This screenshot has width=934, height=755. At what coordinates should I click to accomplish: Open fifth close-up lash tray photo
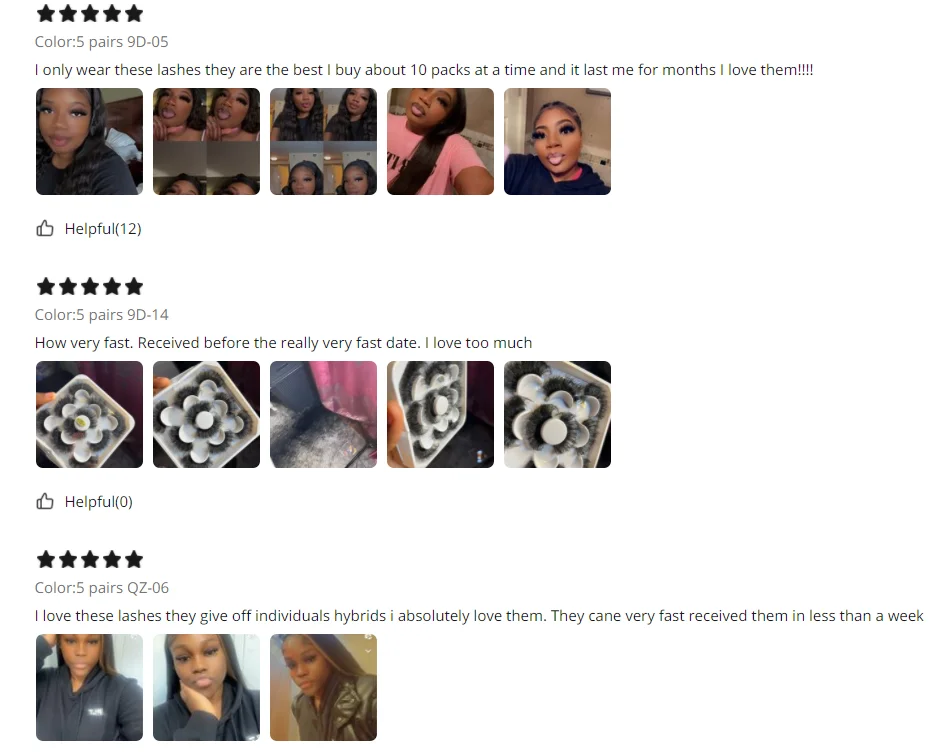coord(557,414)
